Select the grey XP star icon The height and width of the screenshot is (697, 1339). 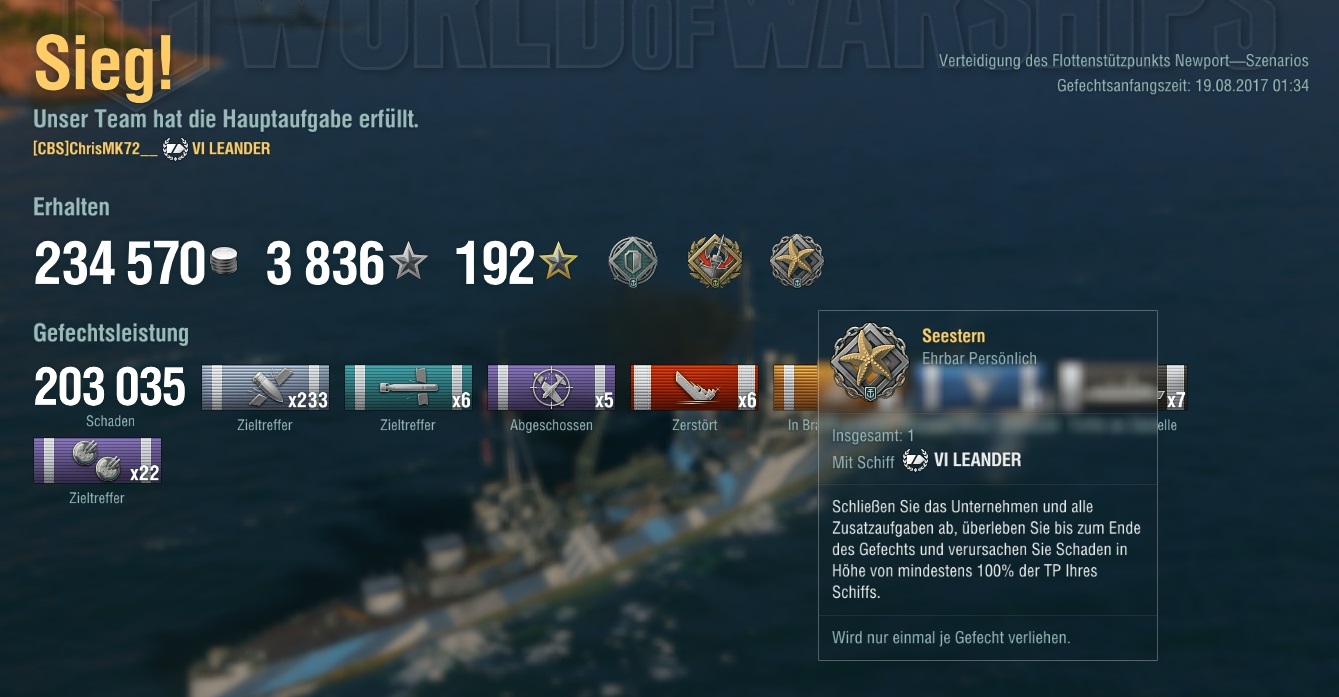pos(408,263)
